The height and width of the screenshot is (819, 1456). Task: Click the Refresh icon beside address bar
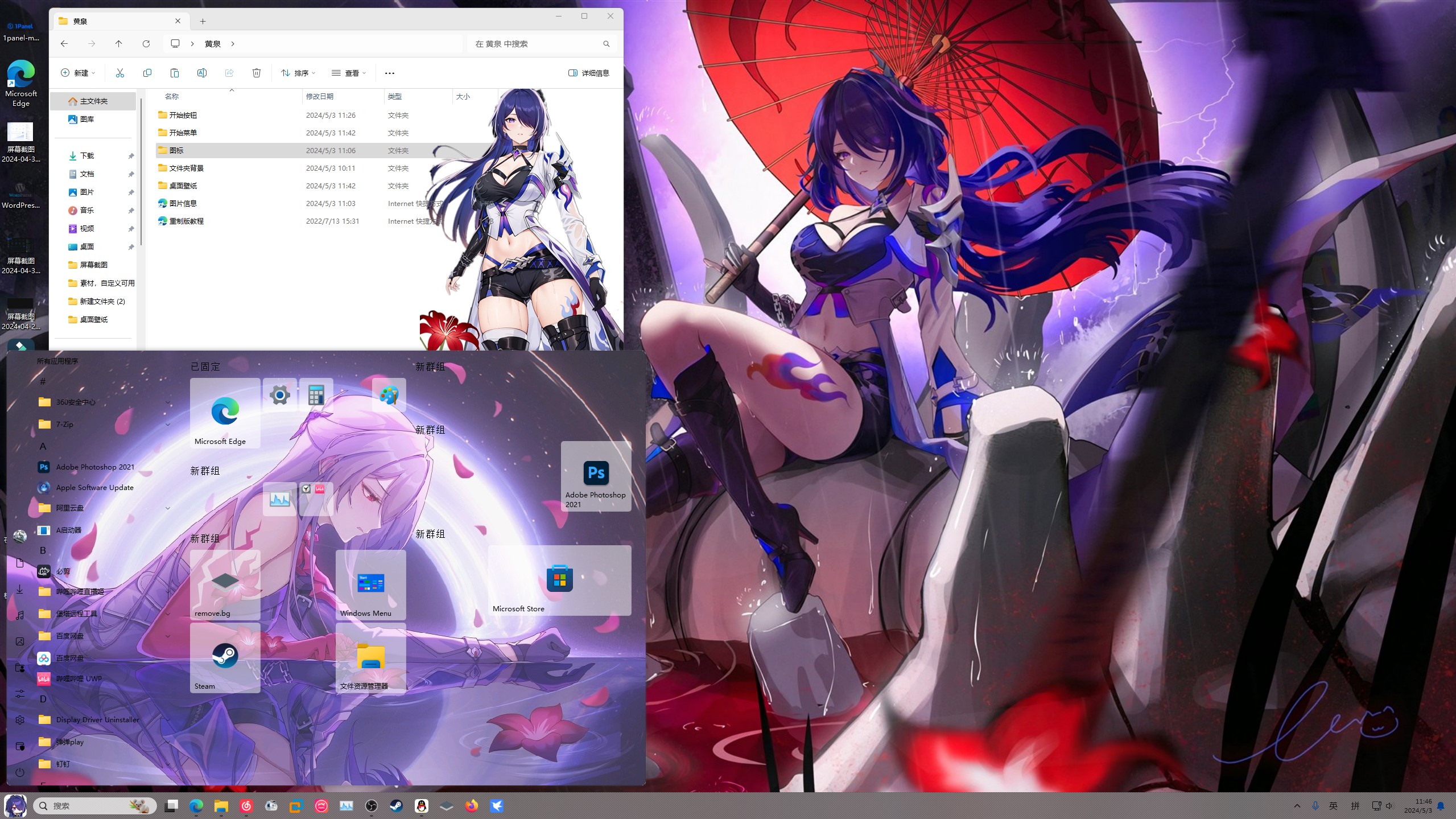pos(146,44)
